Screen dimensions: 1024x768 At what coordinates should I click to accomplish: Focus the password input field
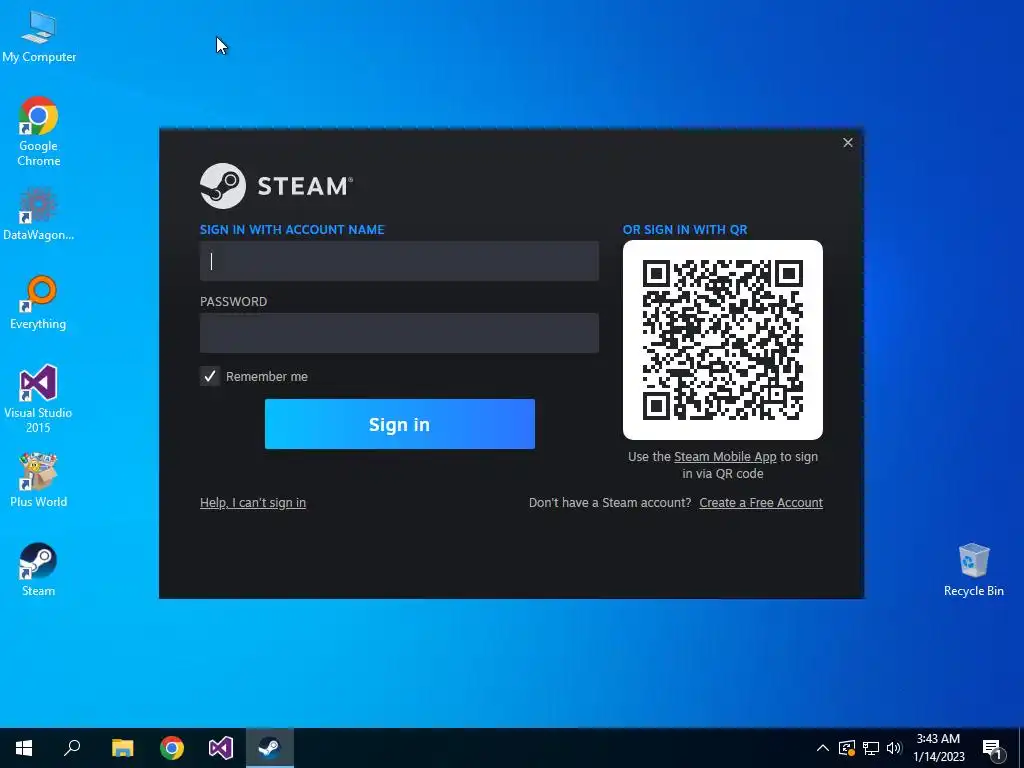[x=399, y=333]
